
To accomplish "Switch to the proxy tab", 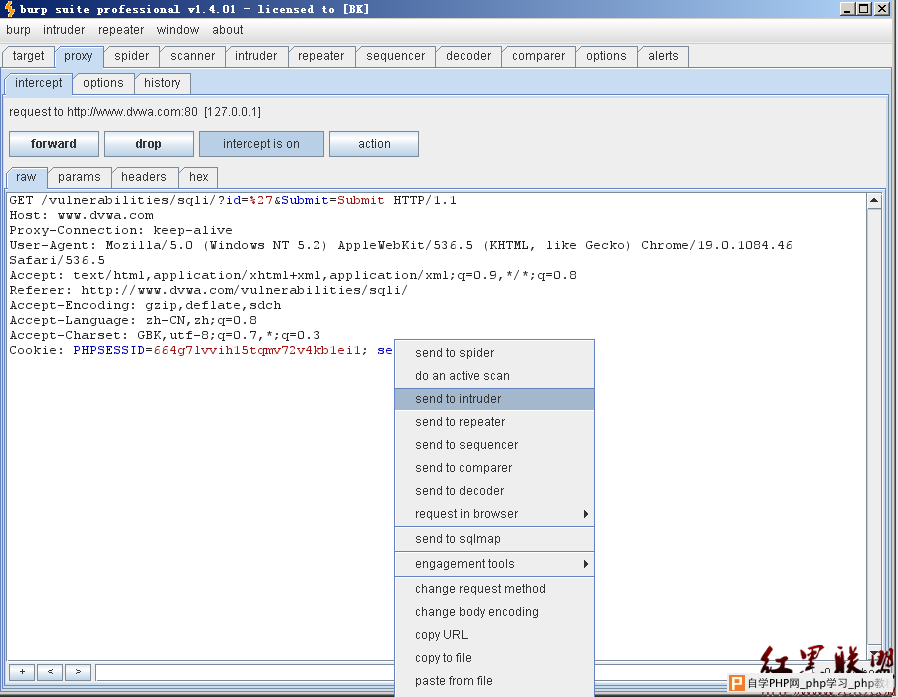I will point(78,56).
